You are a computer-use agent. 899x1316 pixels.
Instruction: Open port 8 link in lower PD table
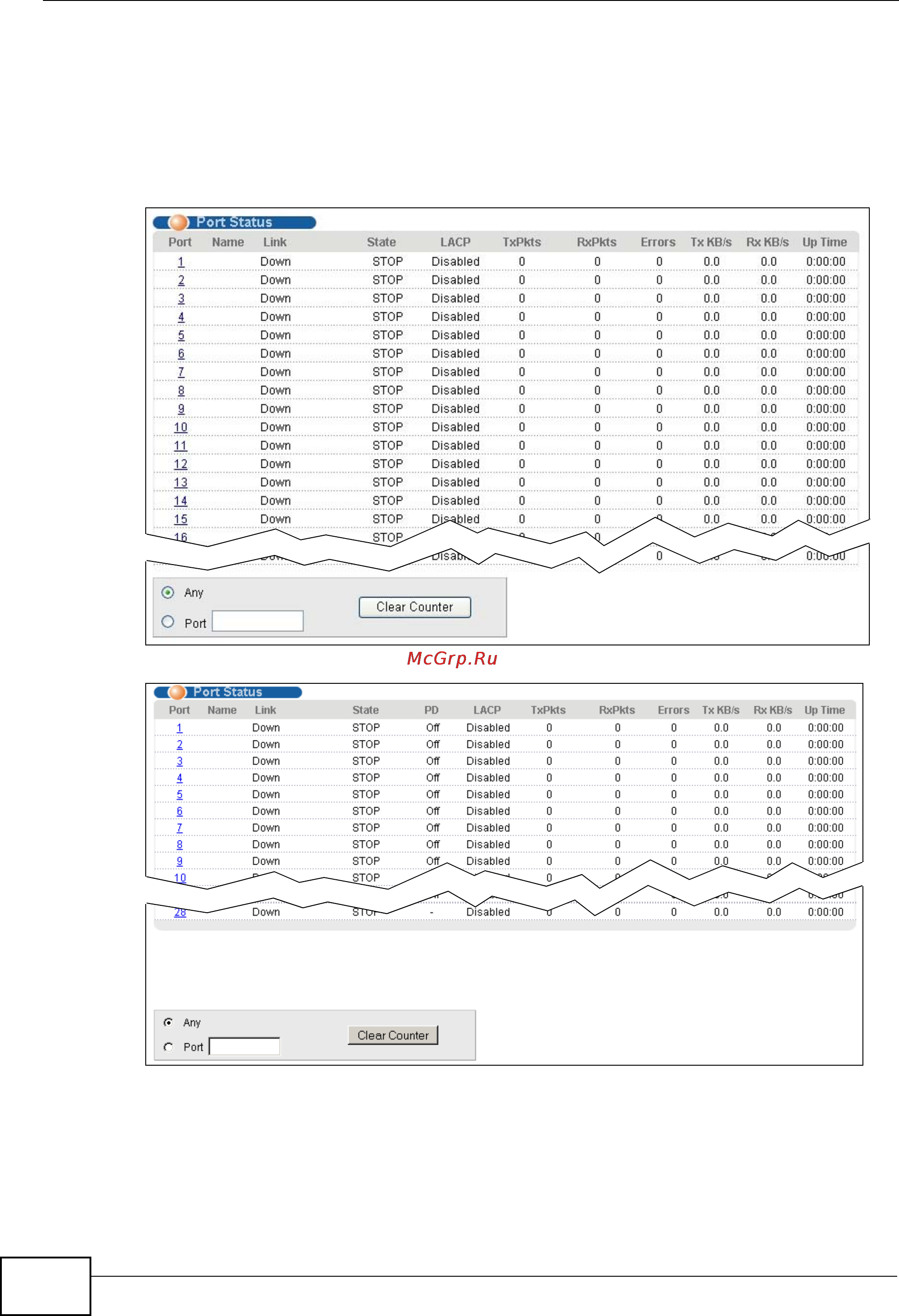point(180,845)
